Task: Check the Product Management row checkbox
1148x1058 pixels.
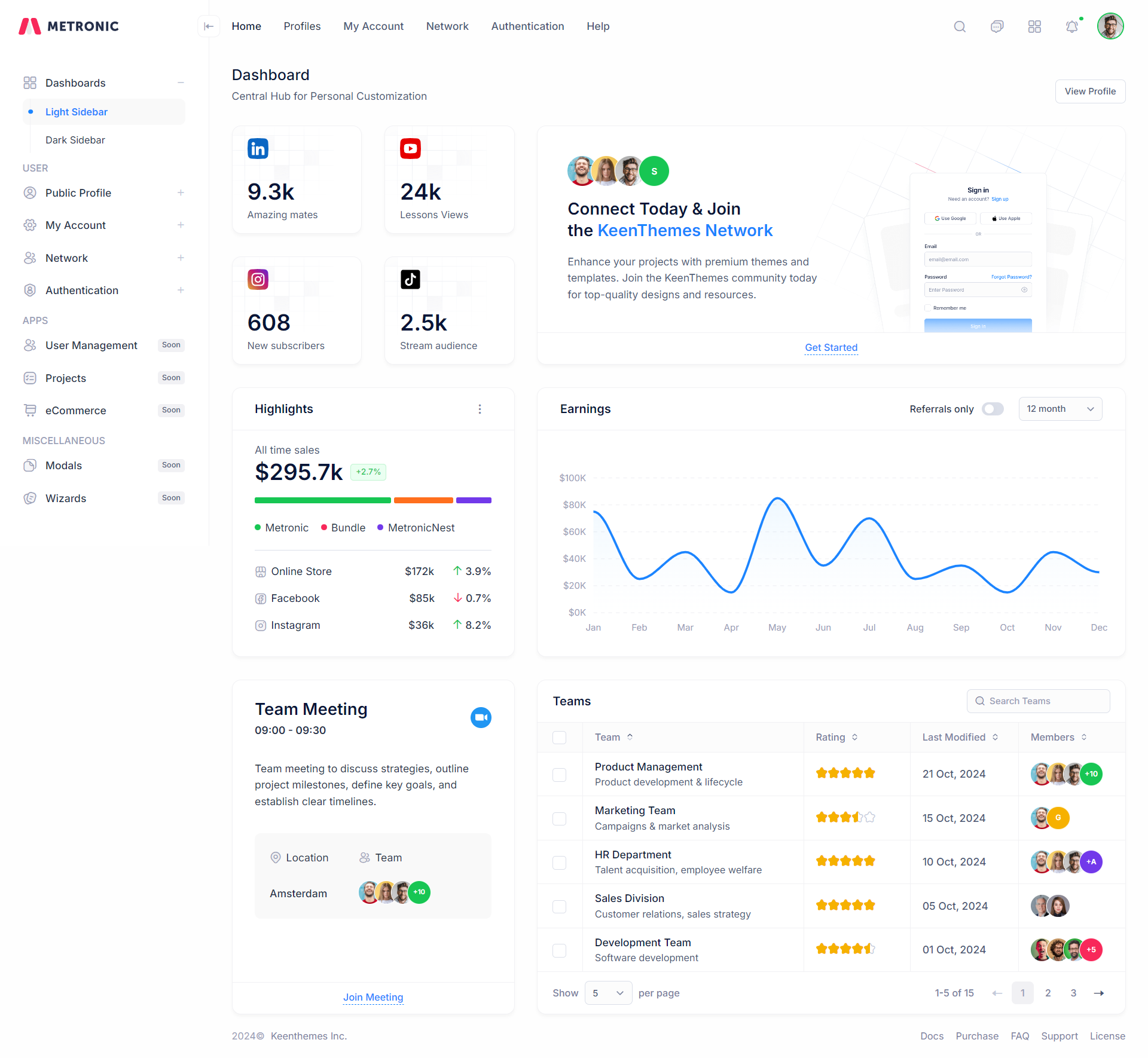Action: pyautogui.click(x=560, y=775)
